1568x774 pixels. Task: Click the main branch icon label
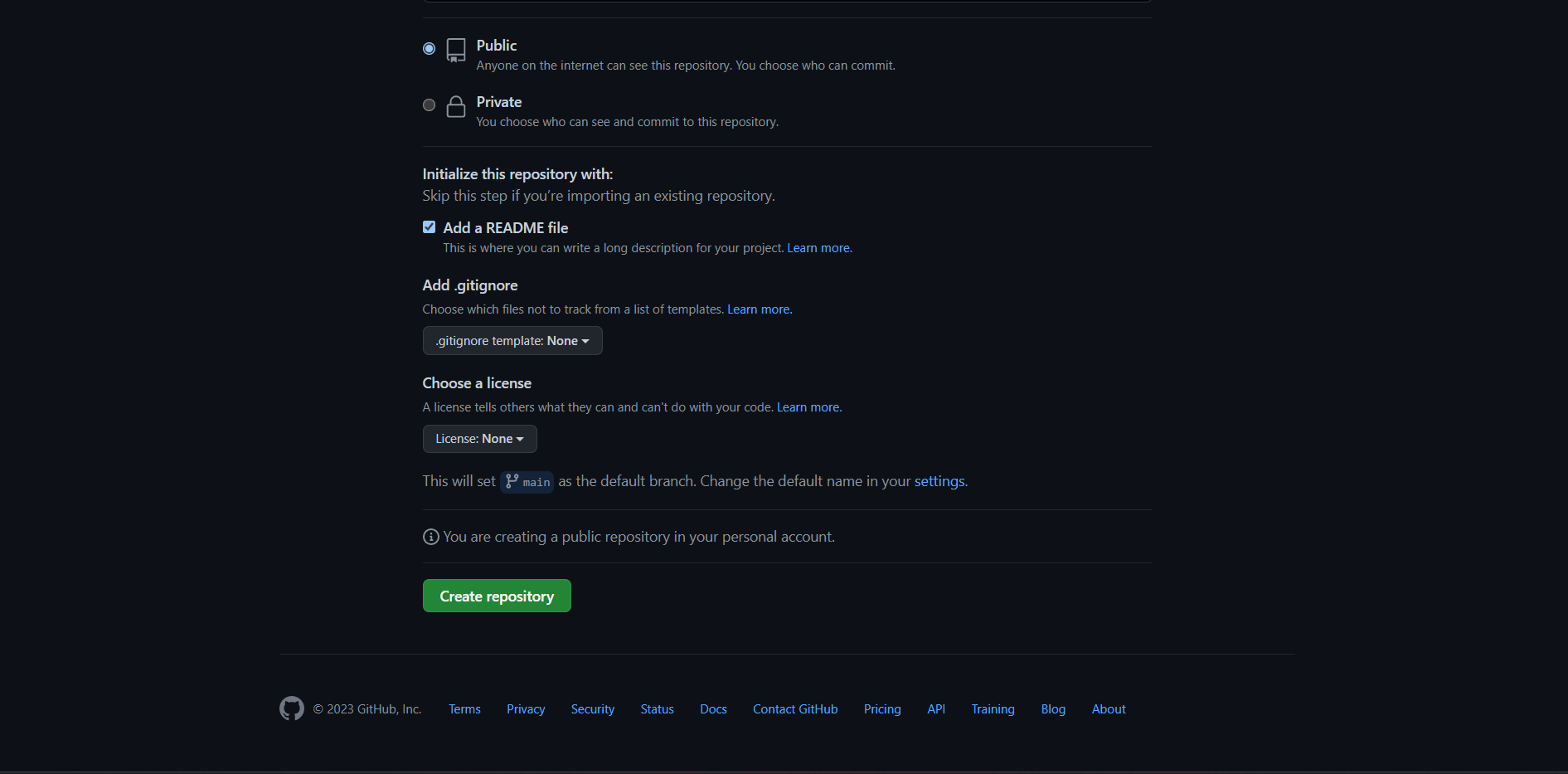pyautogui.click(x=527, y=482)
